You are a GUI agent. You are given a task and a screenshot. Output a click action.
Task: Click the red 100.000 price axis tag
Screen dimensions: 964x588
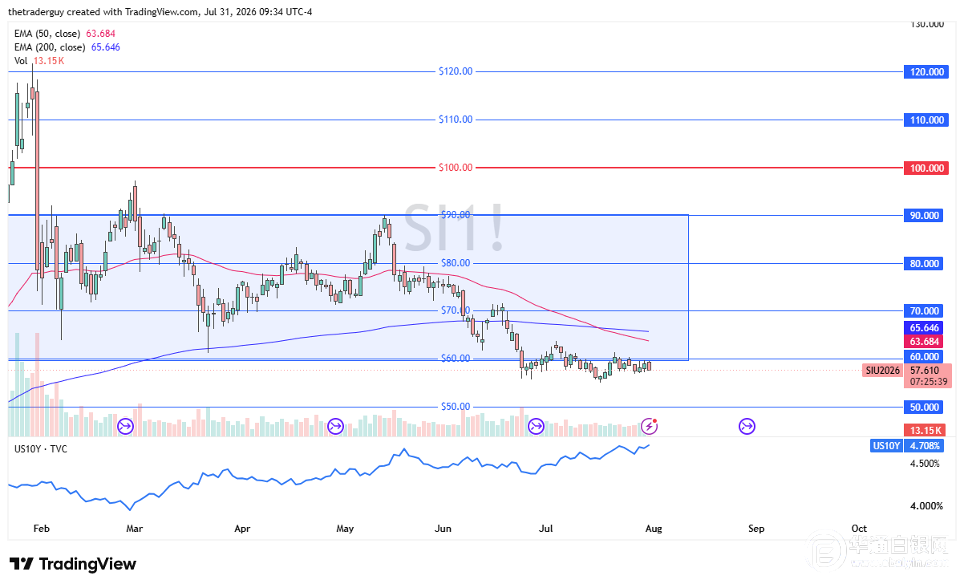coord(926,168)
